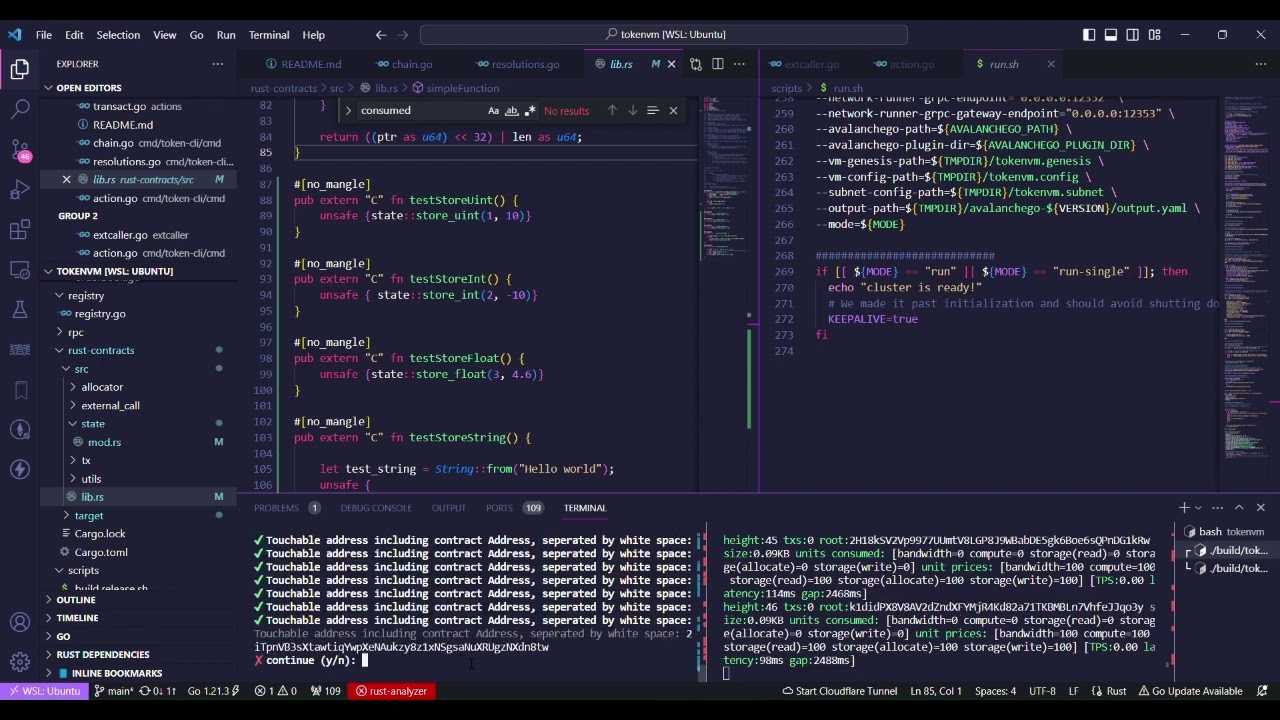This screenshot has height=720, width=1280.
Task: Close the find widget
Action: coord(673,110)
